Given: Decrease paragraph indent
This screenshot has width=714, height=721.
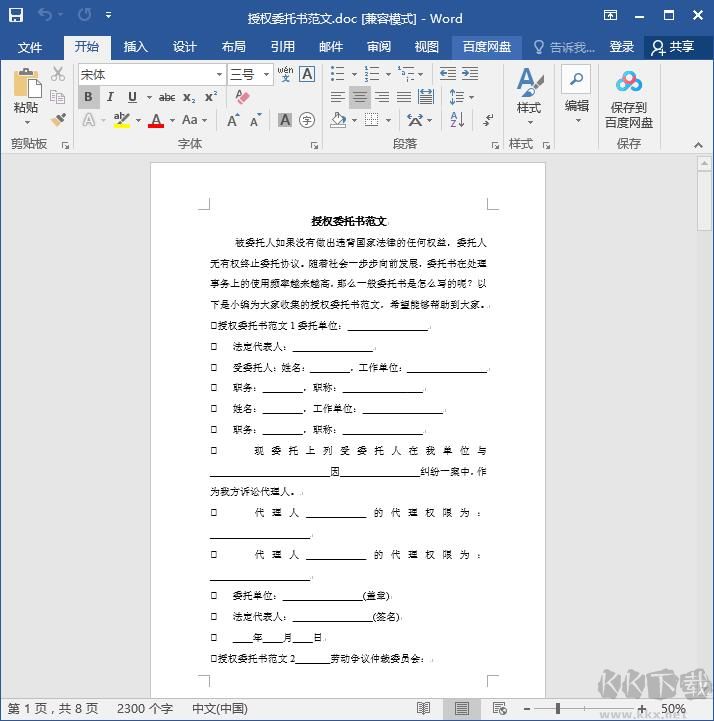Looking at the screenshot, I should (x=448, y=74).
